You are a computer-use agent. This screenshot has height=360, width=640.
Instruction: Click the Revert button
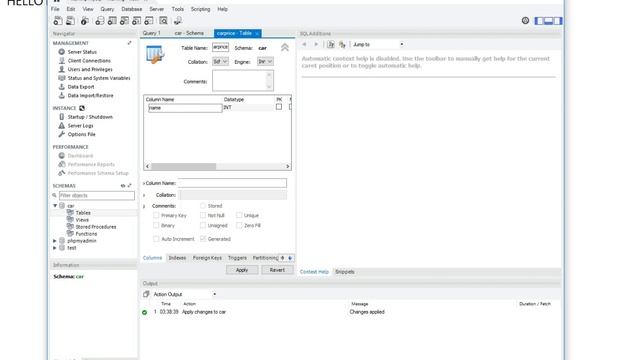click(x=277, y=270)
